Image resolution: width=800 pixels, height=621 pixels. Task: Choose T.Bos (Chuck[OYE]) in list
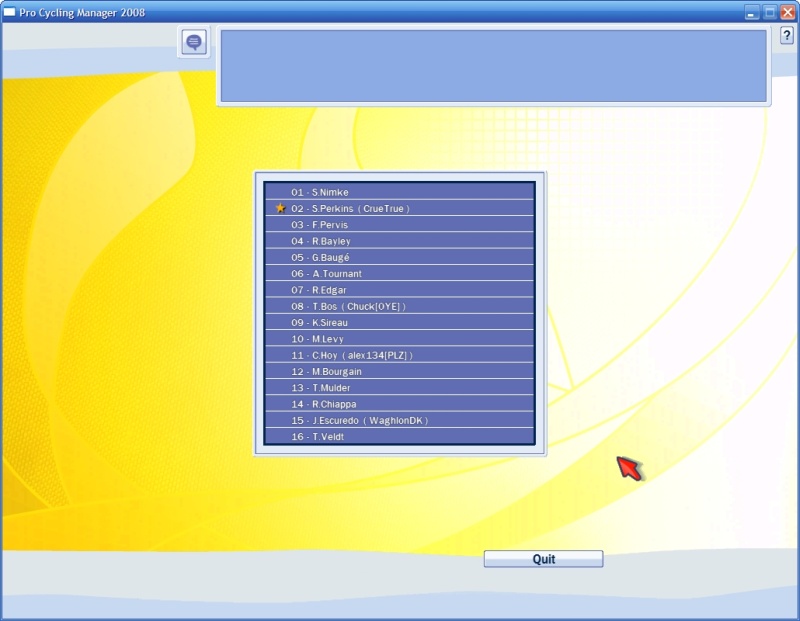click(400, 306)
